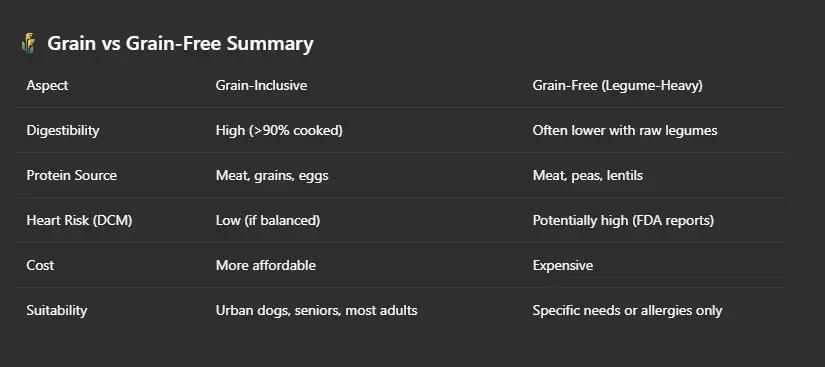Select the Grain-Inclusive column header
Viewport: 825px width, 367px height.
(x=261, y=85)
